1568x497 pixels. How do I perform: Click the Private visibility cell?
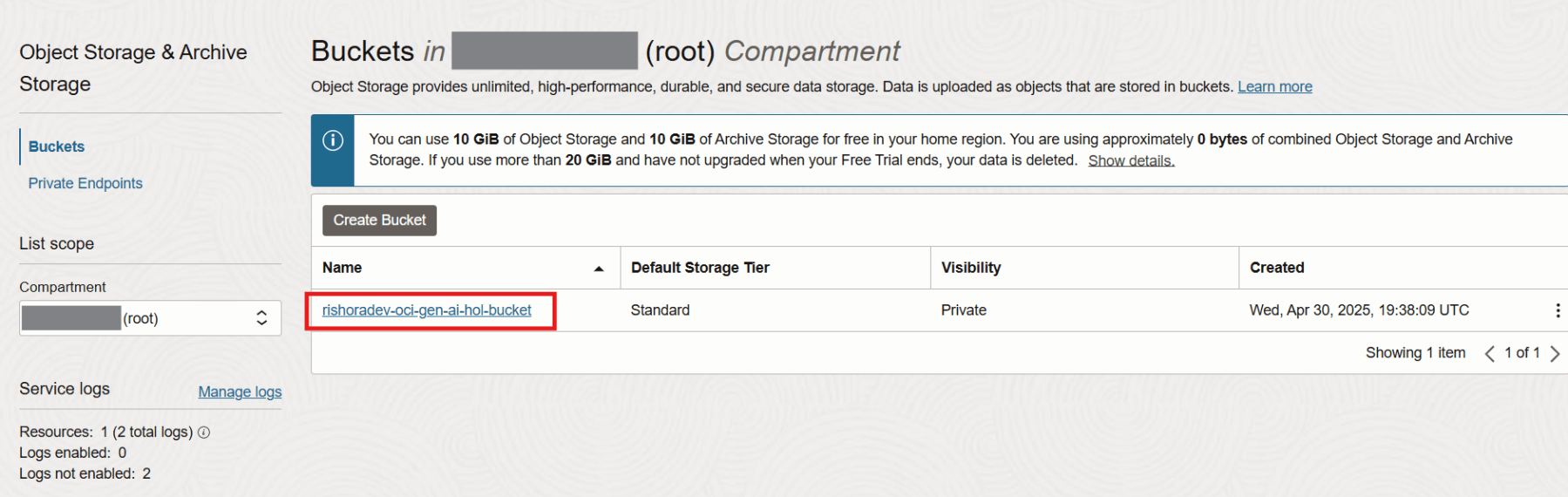[x=963, y=310]
